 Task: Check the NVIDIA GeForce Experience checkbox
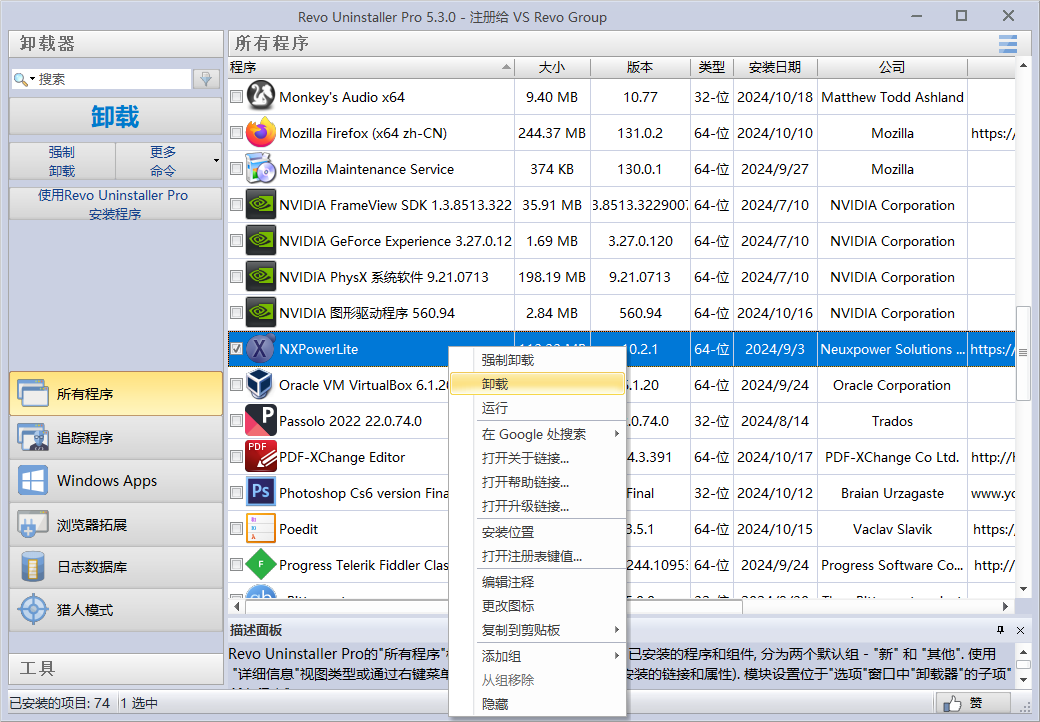point(236,241)
